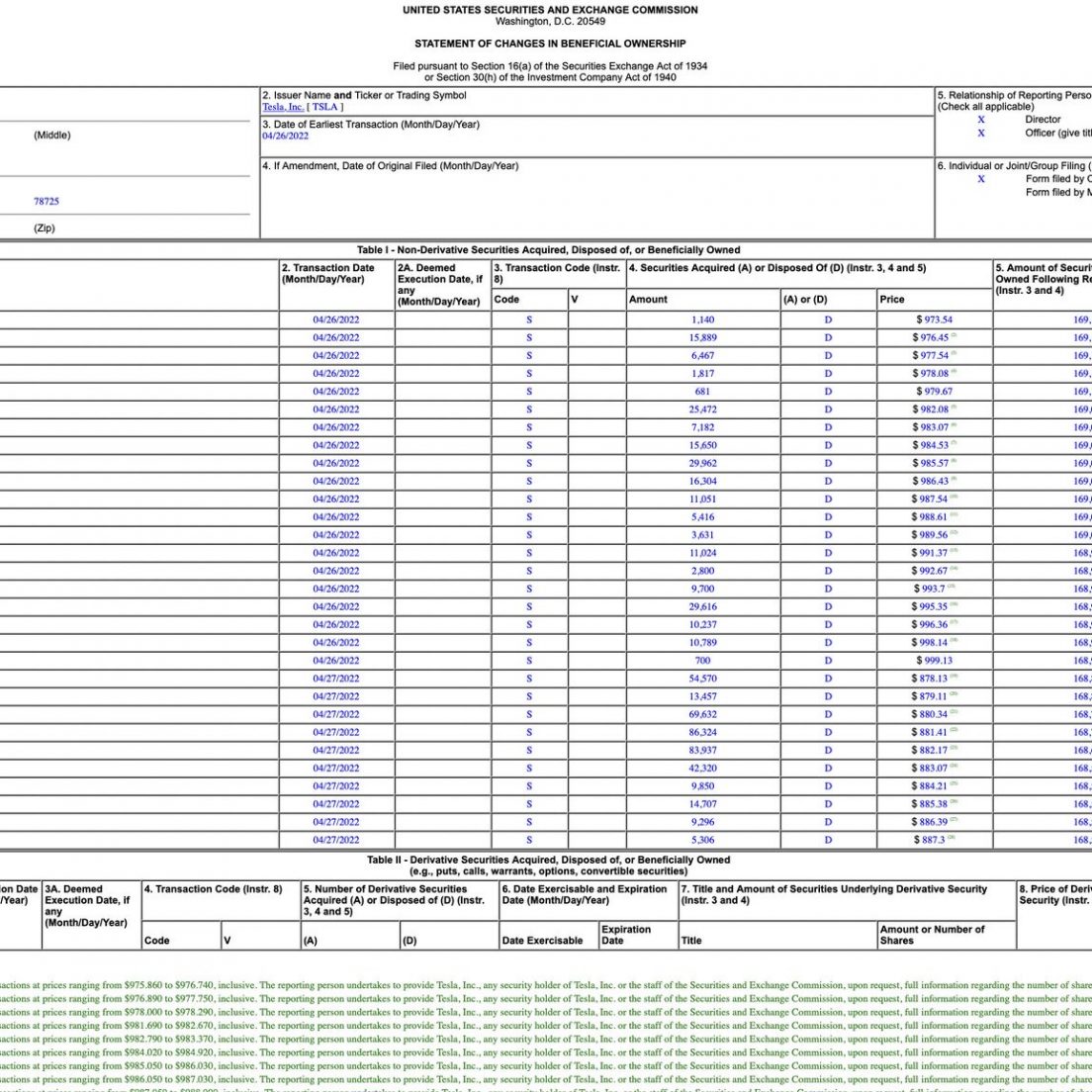This screenshot has height=1092, width=1092.
Task: Click the amount 86,324 cell
Action: tap(702, 733)
